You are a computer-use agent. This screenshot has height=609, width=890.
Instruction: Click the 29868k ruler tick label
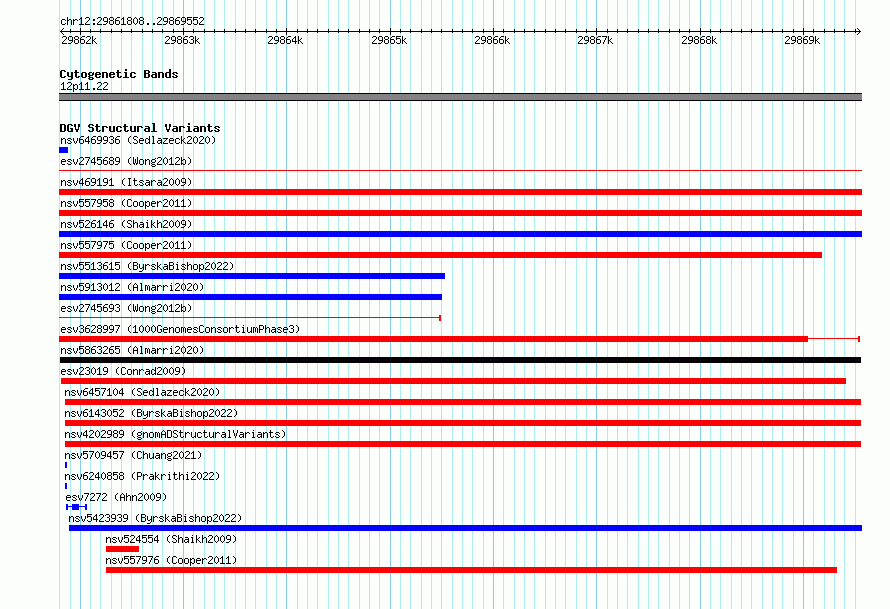699,40
